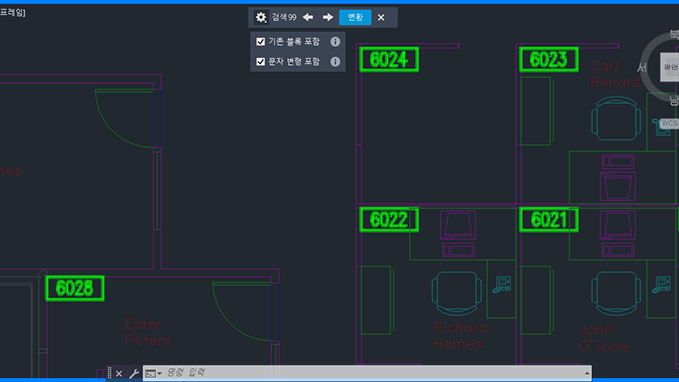Select the chair block above John O'Toole

pyautogui.click(x=616, y=293)
